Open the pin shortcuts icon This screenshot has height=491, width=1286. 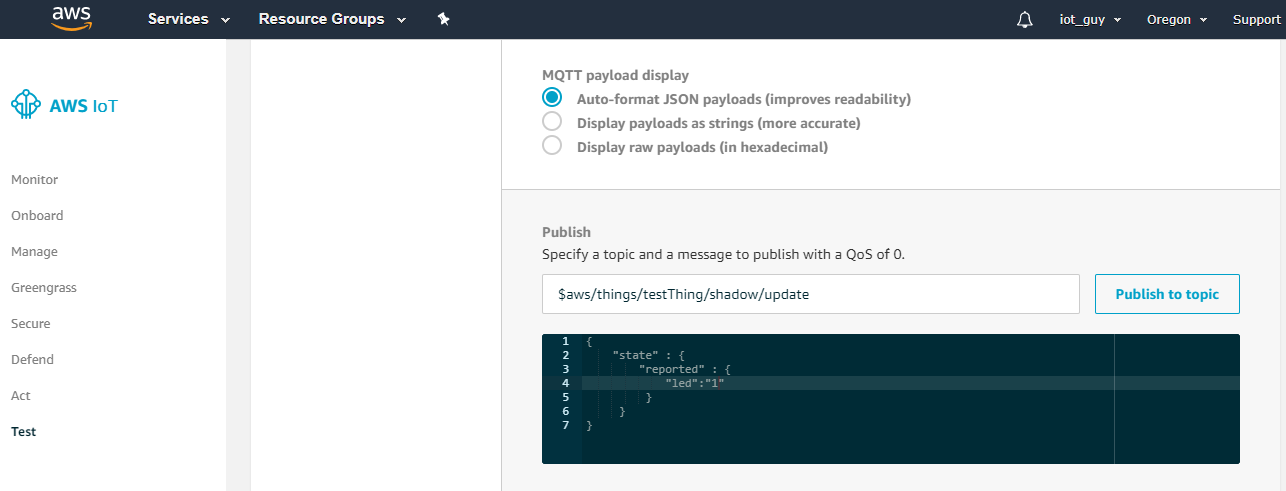444,19
